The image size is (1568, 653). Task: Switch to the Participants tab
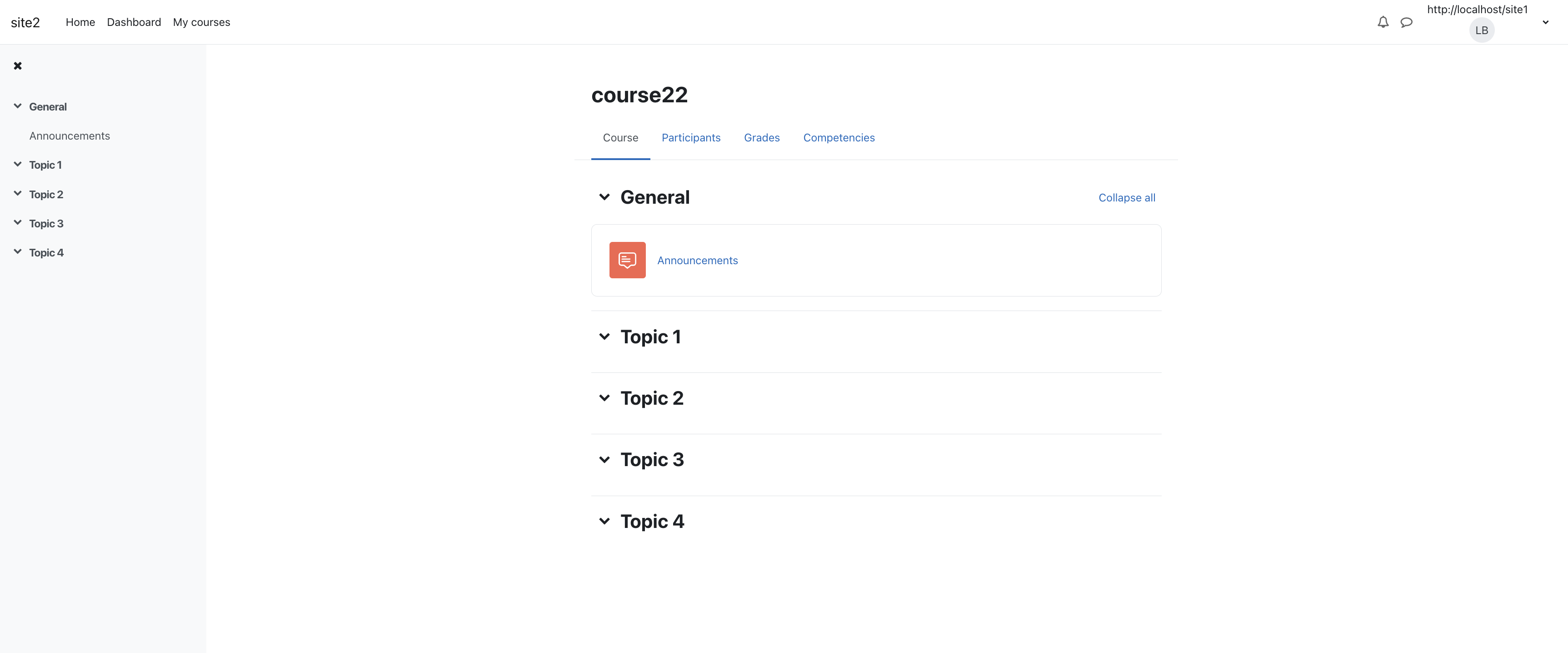691,138
